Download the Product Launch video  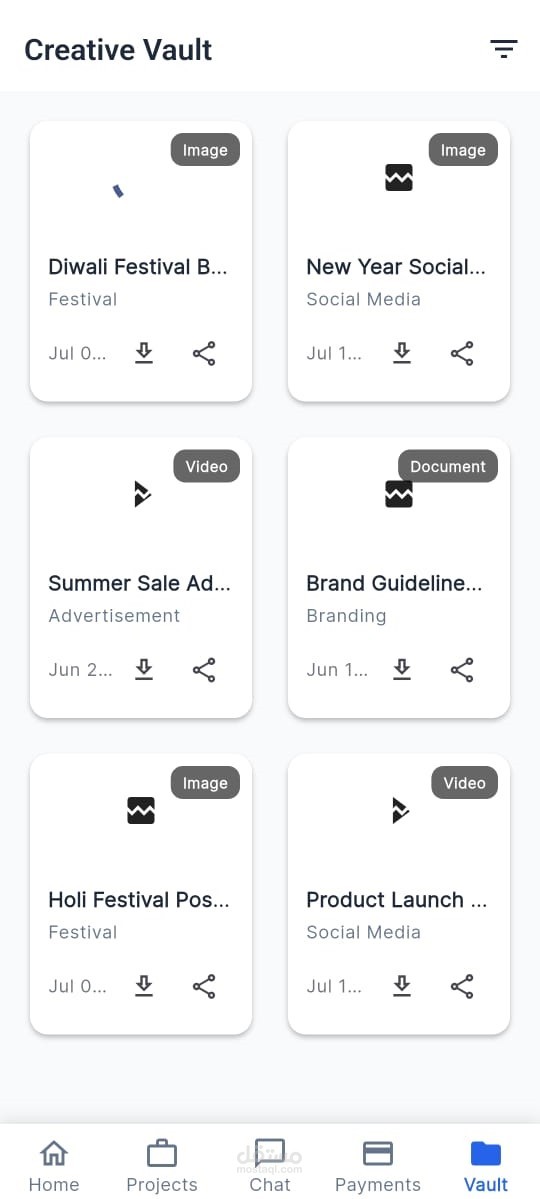tap(402, 986)
